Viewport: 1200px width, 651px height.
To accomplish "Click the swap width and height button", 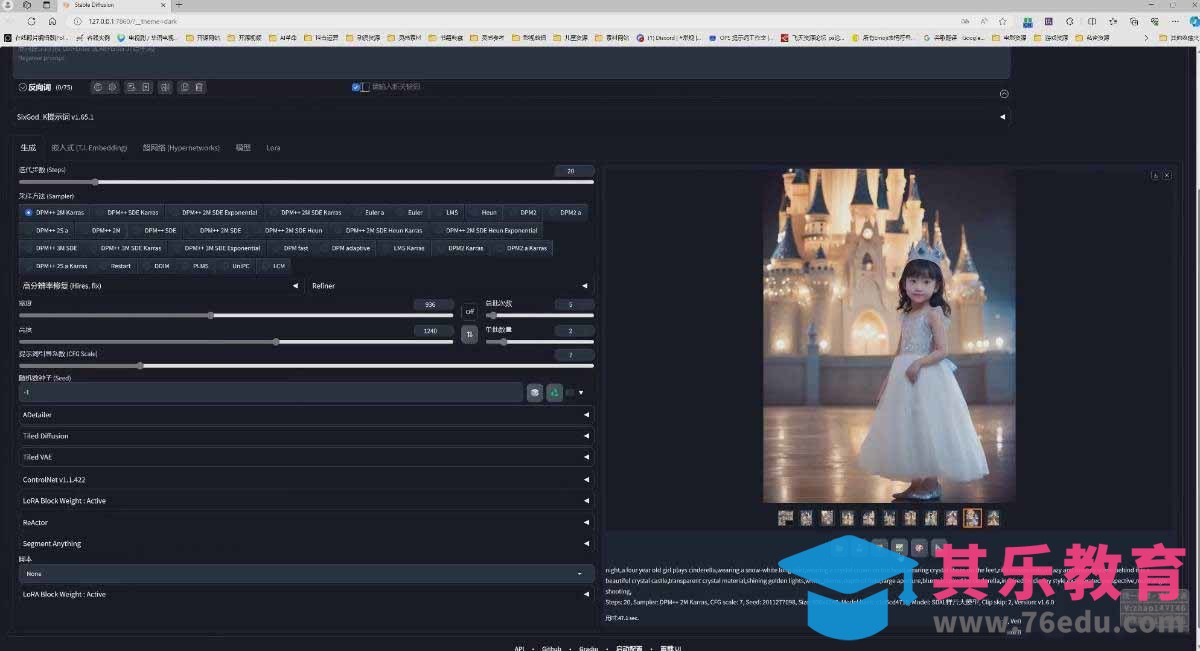I will point(469,334).
